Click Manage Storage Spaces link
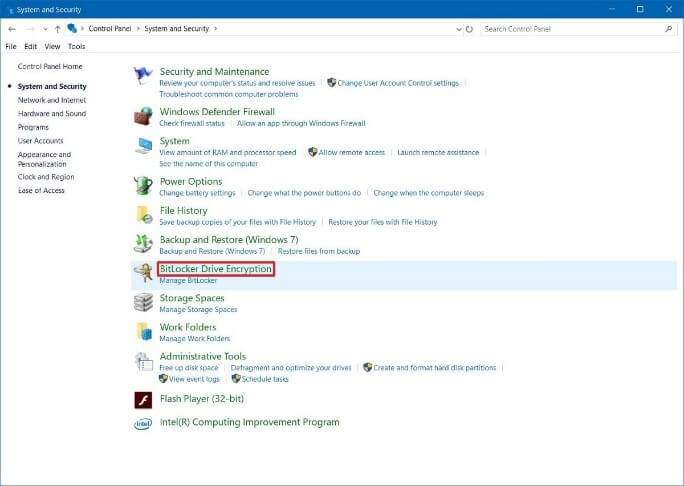 [x=198, y=309]
